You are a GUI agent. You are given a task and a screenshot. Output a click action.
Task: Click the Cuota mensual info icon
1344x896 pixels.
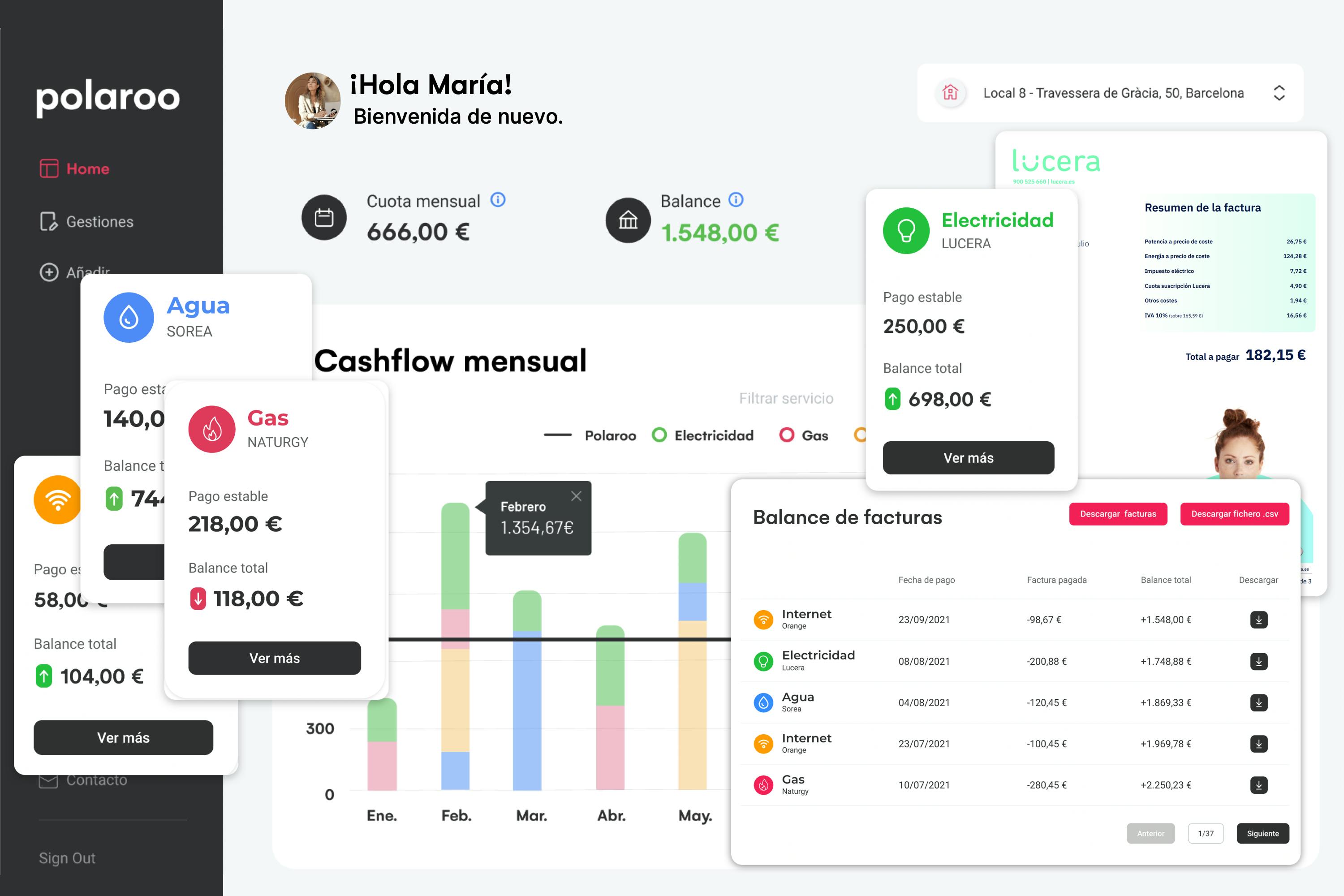coord(498,199)
